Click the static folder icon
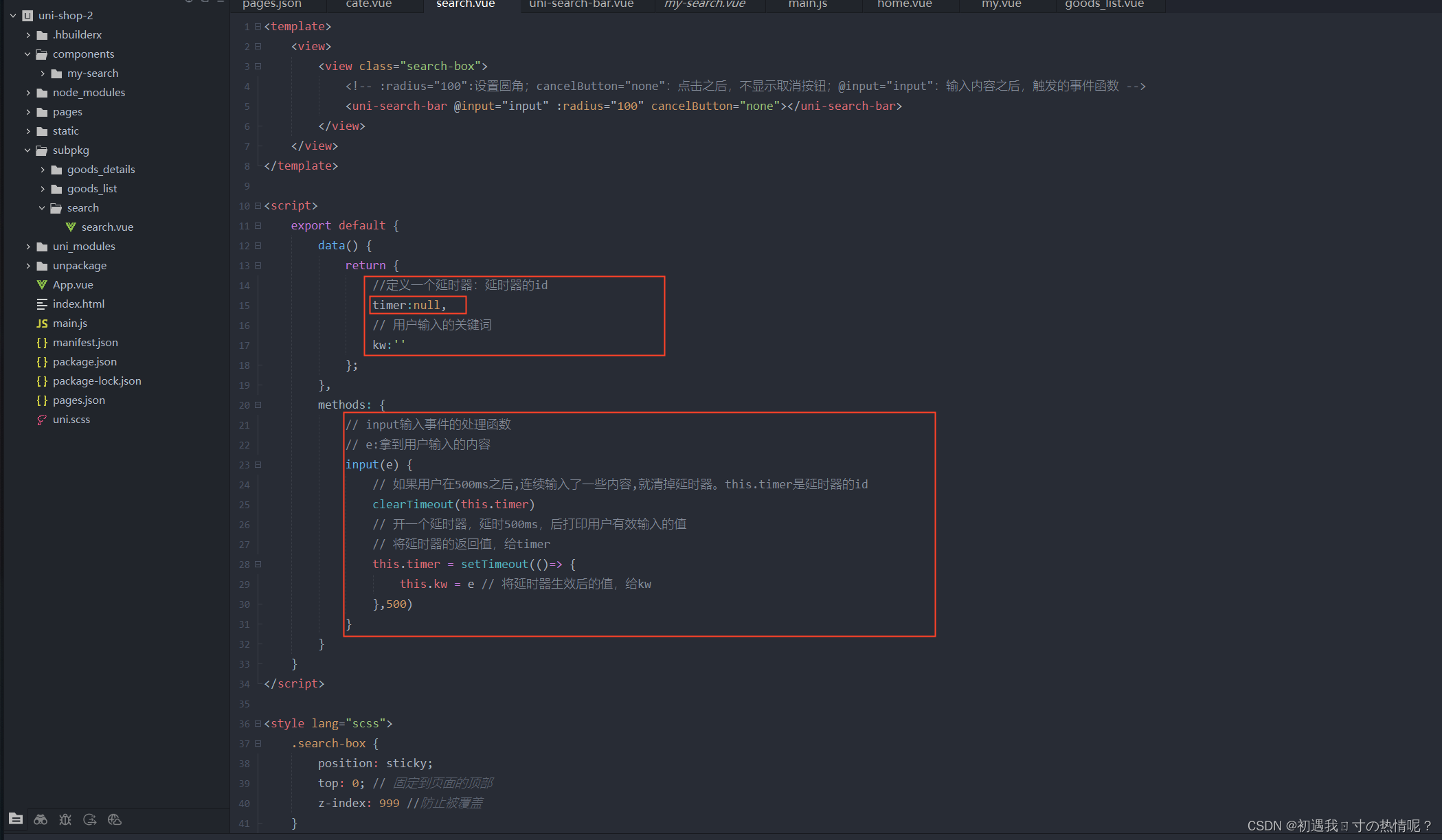 42,130
